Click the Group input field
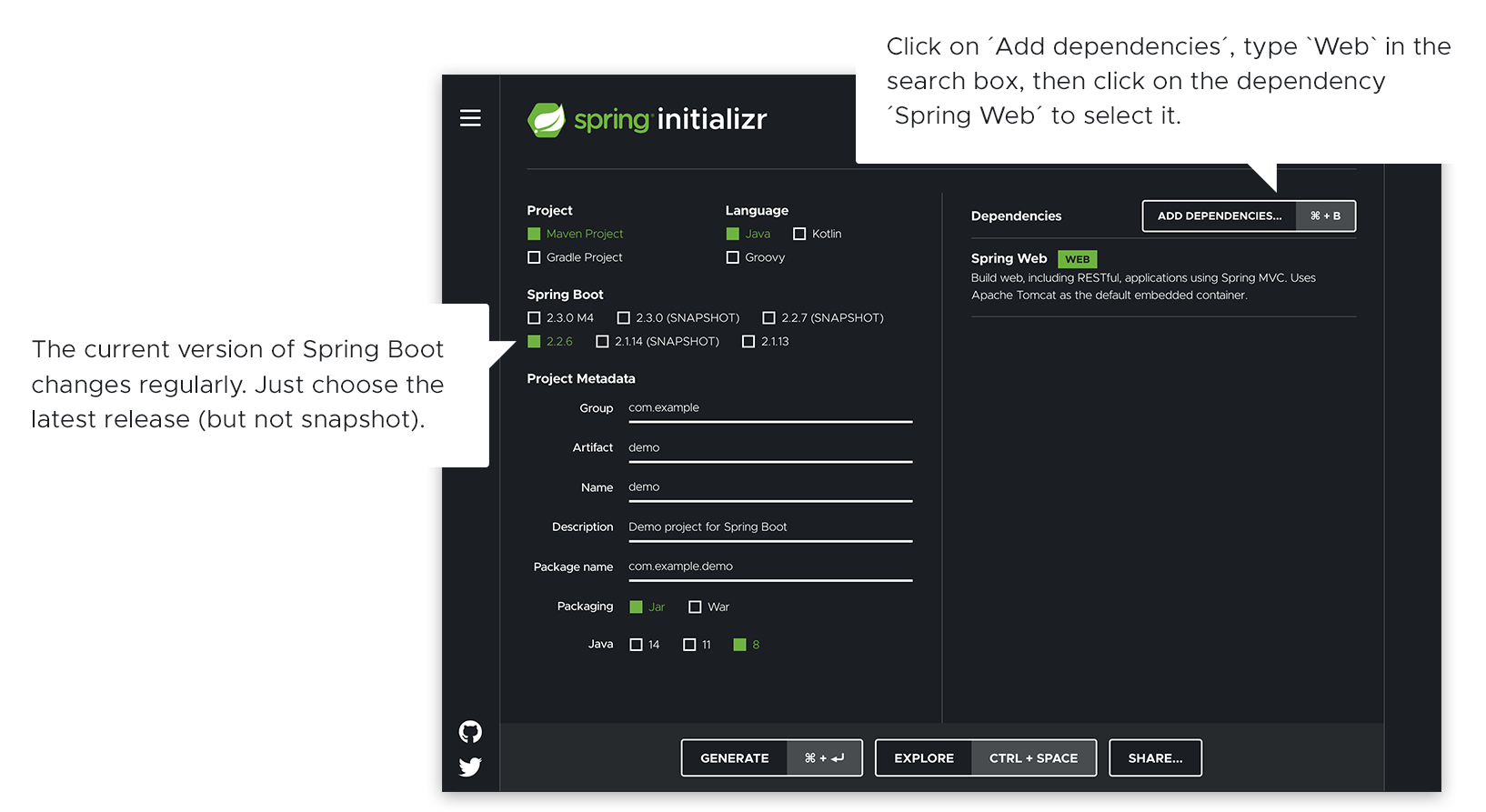 click(769, 408)
